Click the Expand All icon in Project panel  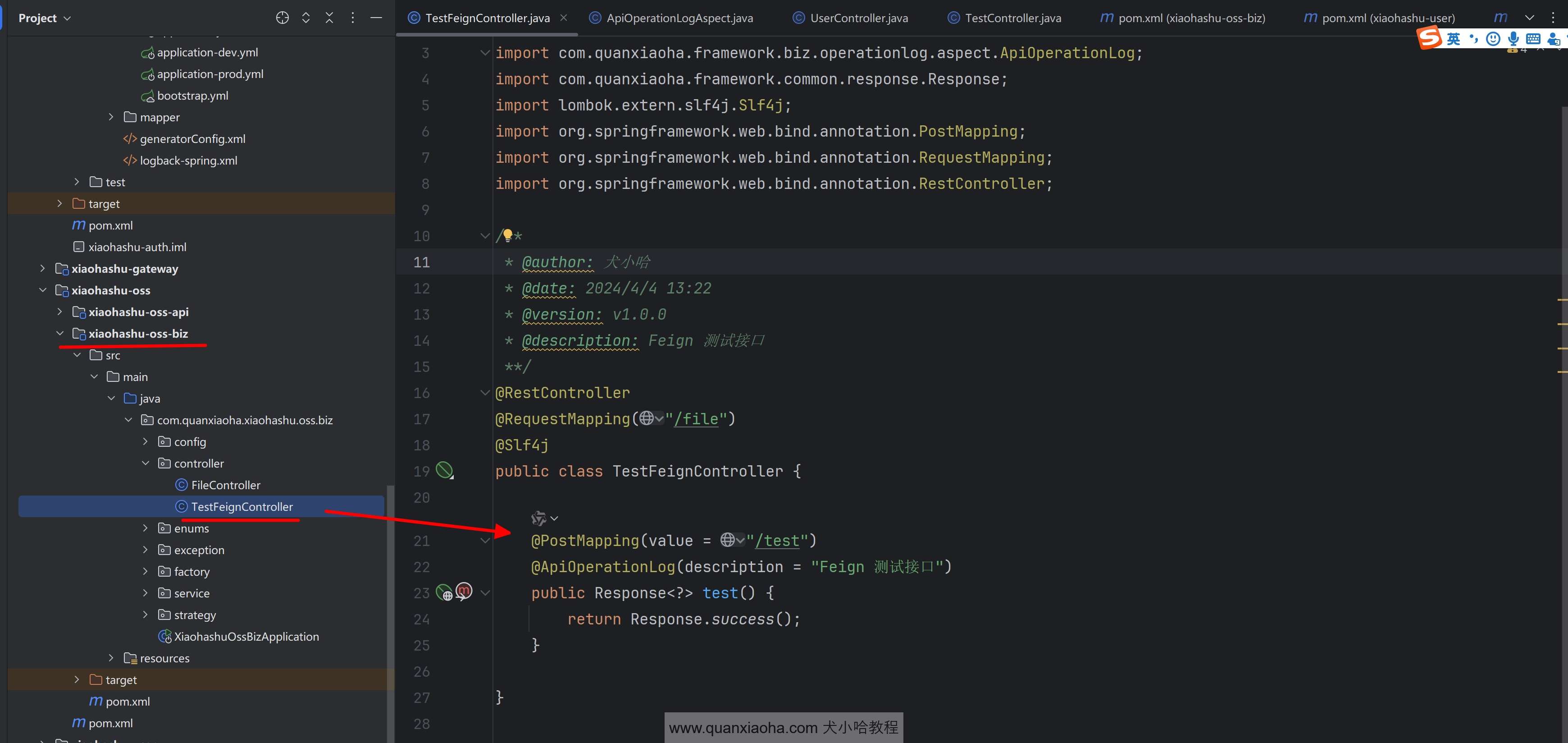coord(305,18)
